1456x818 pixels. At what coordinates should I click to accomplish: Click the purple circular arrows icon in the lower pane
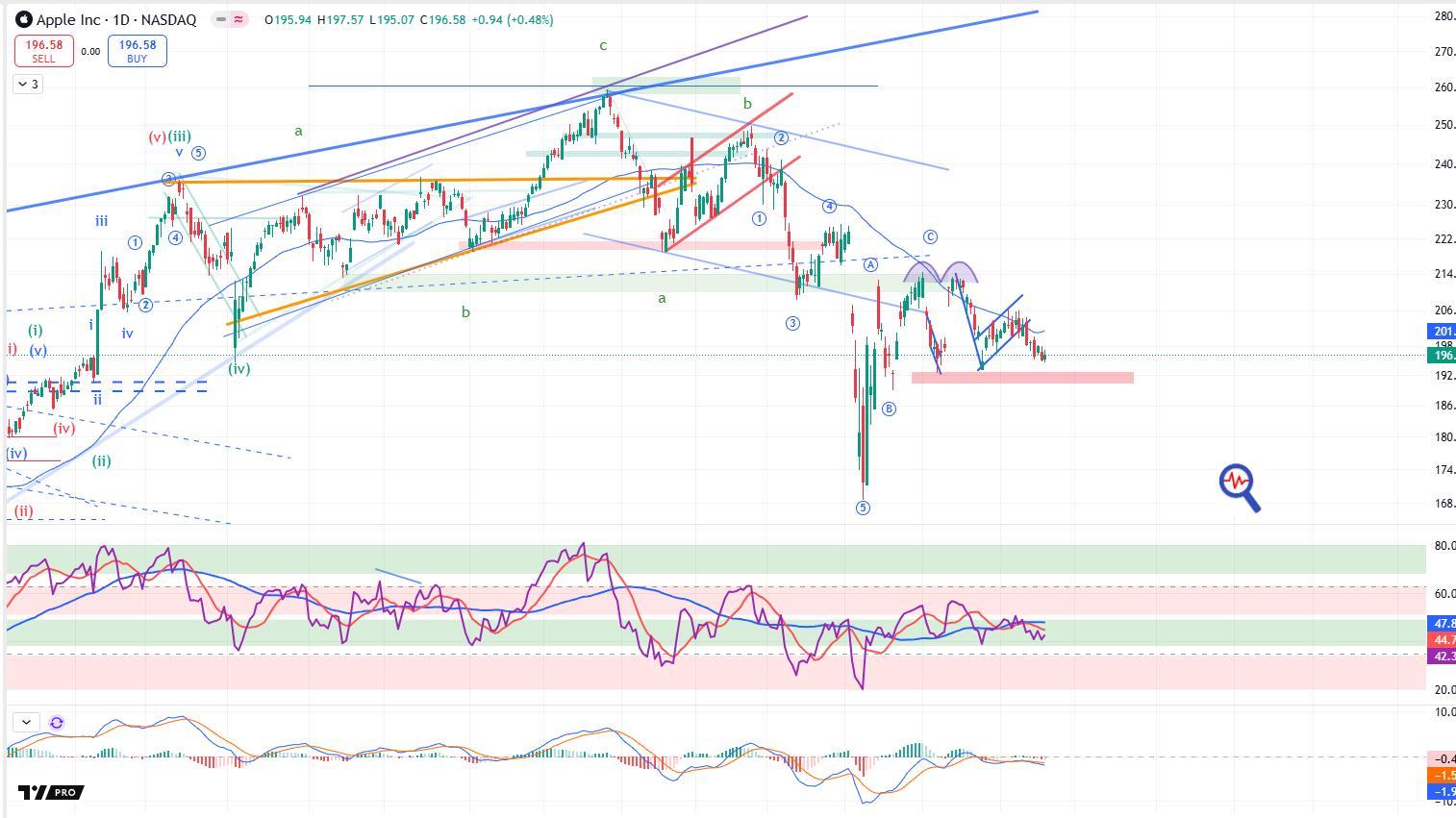[57, 722]
